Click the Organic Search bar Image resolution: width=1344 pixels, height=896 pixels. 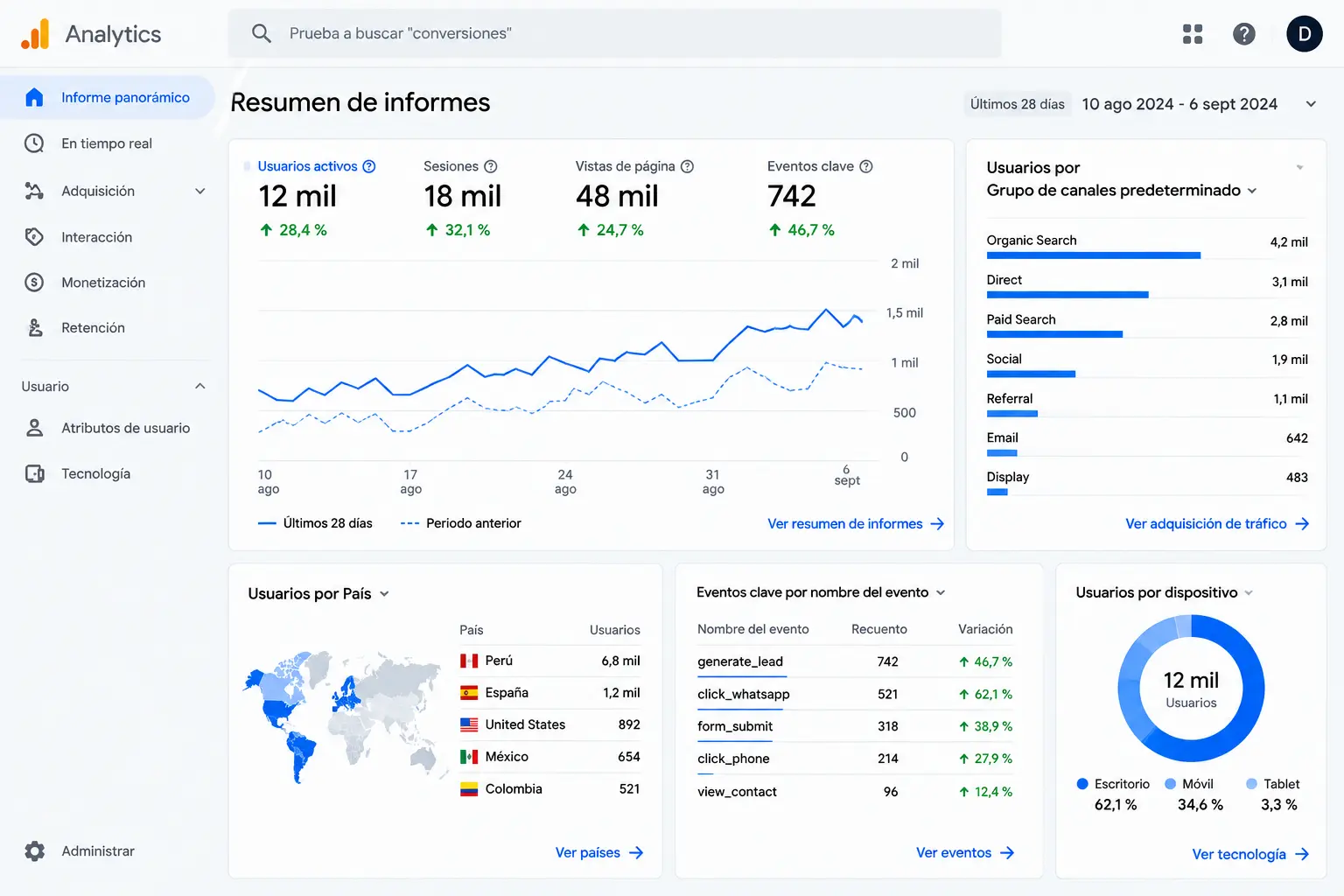(1094, 255)
